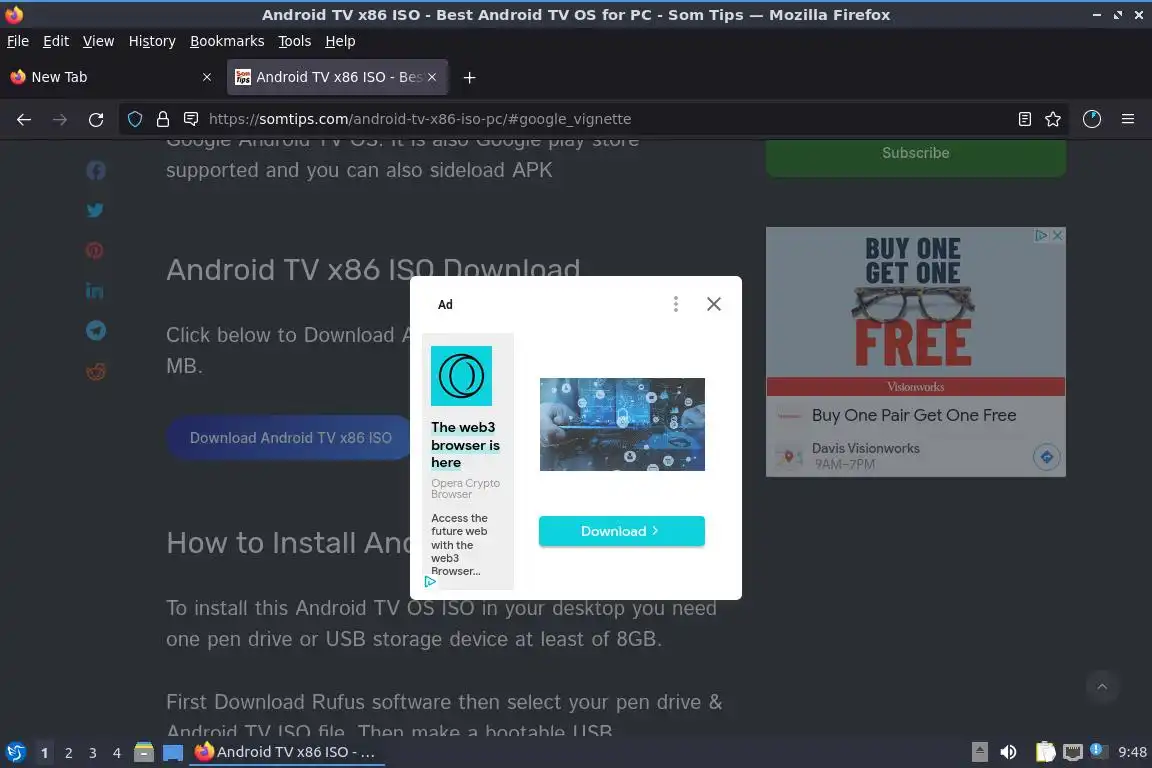Dismiss the ad popup with X
The width and height of the screenshot is (1152, 768).
713,304
